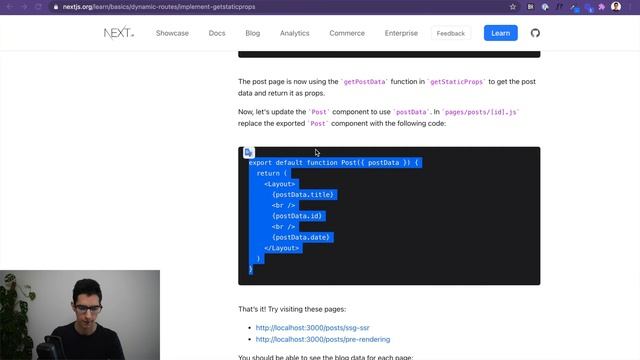
Task: Open the puzzle-piece extensions icon
Action: [601, 7]
